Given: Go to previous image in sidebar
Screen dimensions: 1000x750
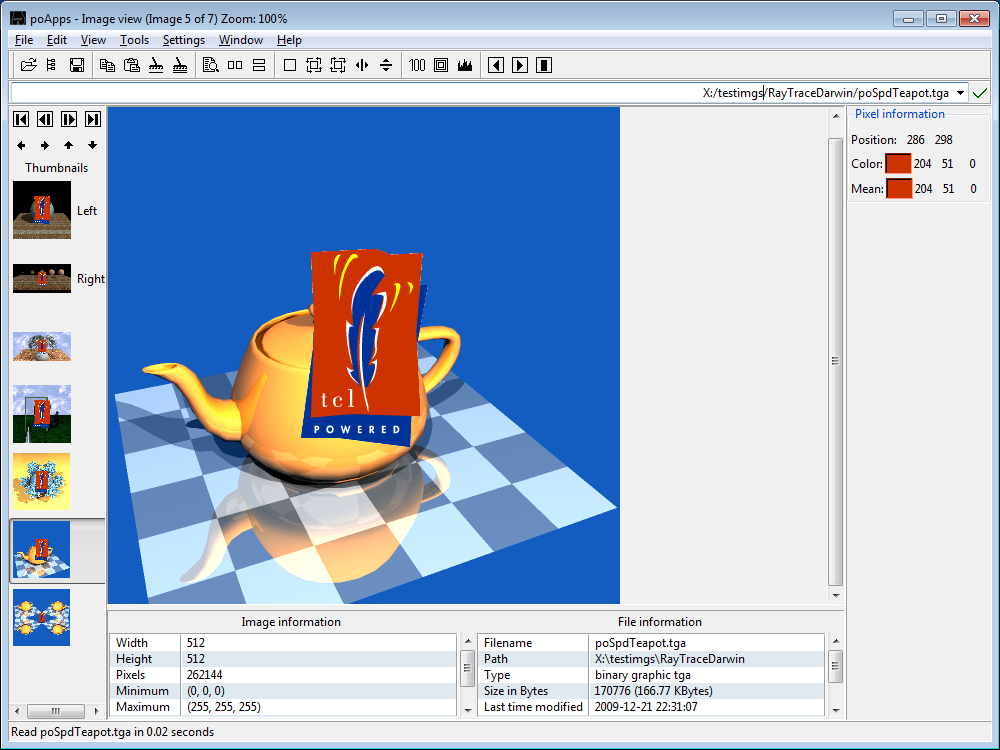Looking at the screenshot, I should coord(45,119).
